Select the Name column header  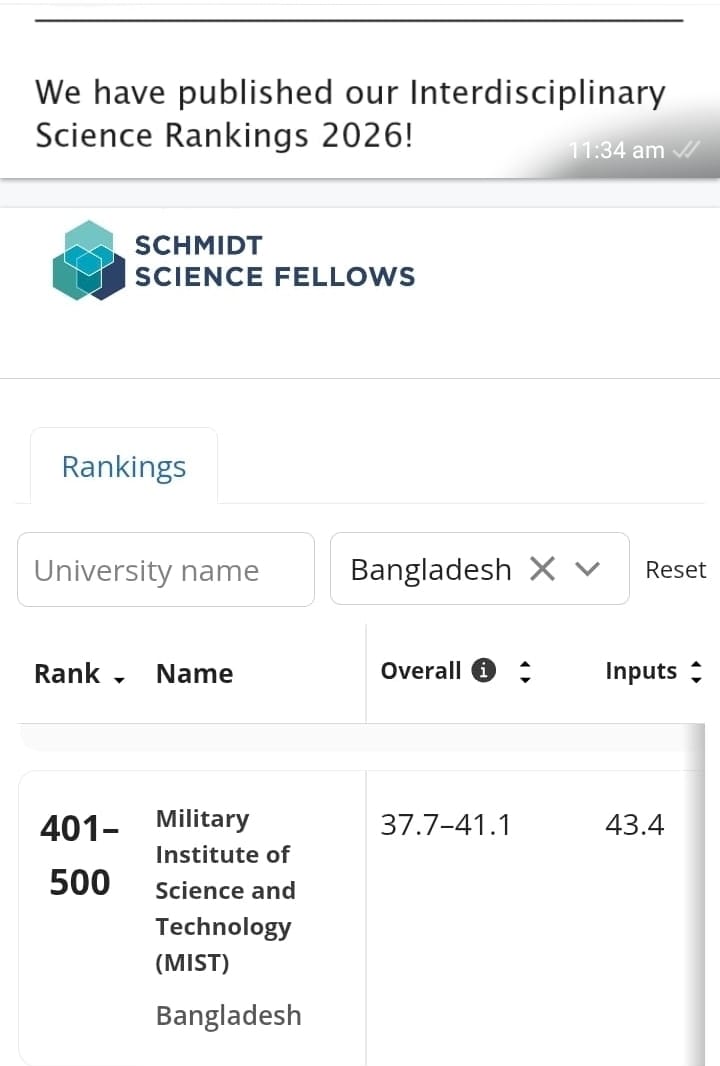point(194,674)
